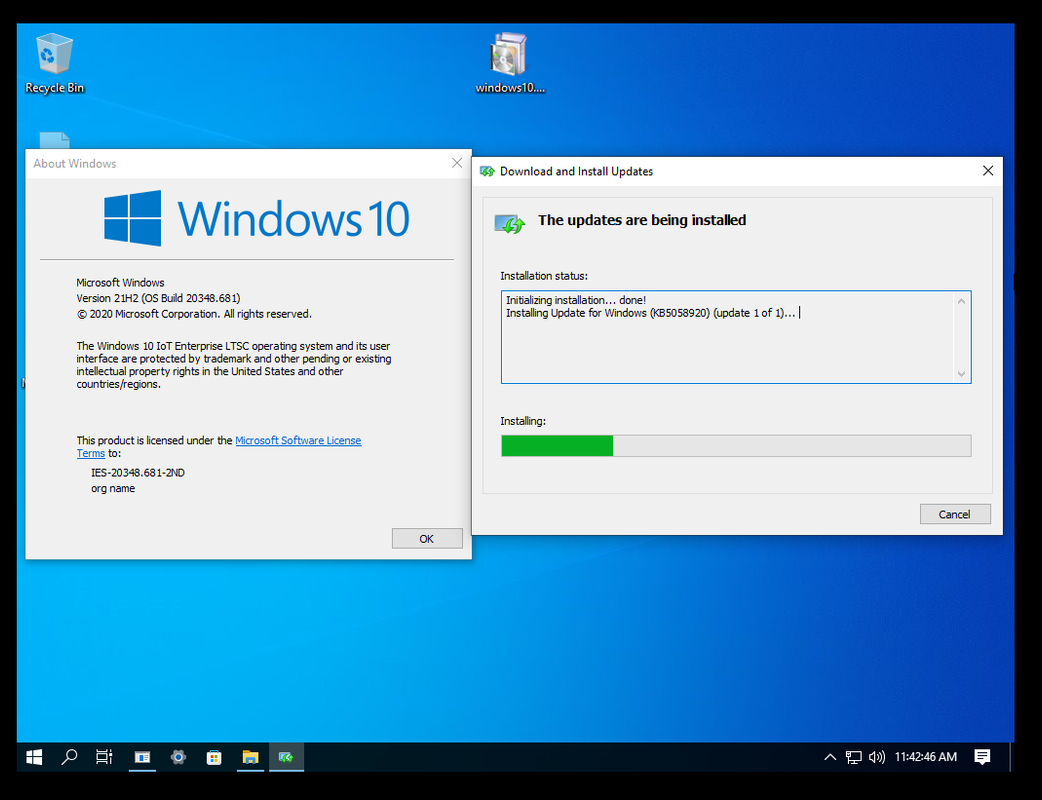Click the '© 2020 Microsoft Corporation' copyright line
The height and width of the screenshot is (800, 1042).
[x=194, y=314]
